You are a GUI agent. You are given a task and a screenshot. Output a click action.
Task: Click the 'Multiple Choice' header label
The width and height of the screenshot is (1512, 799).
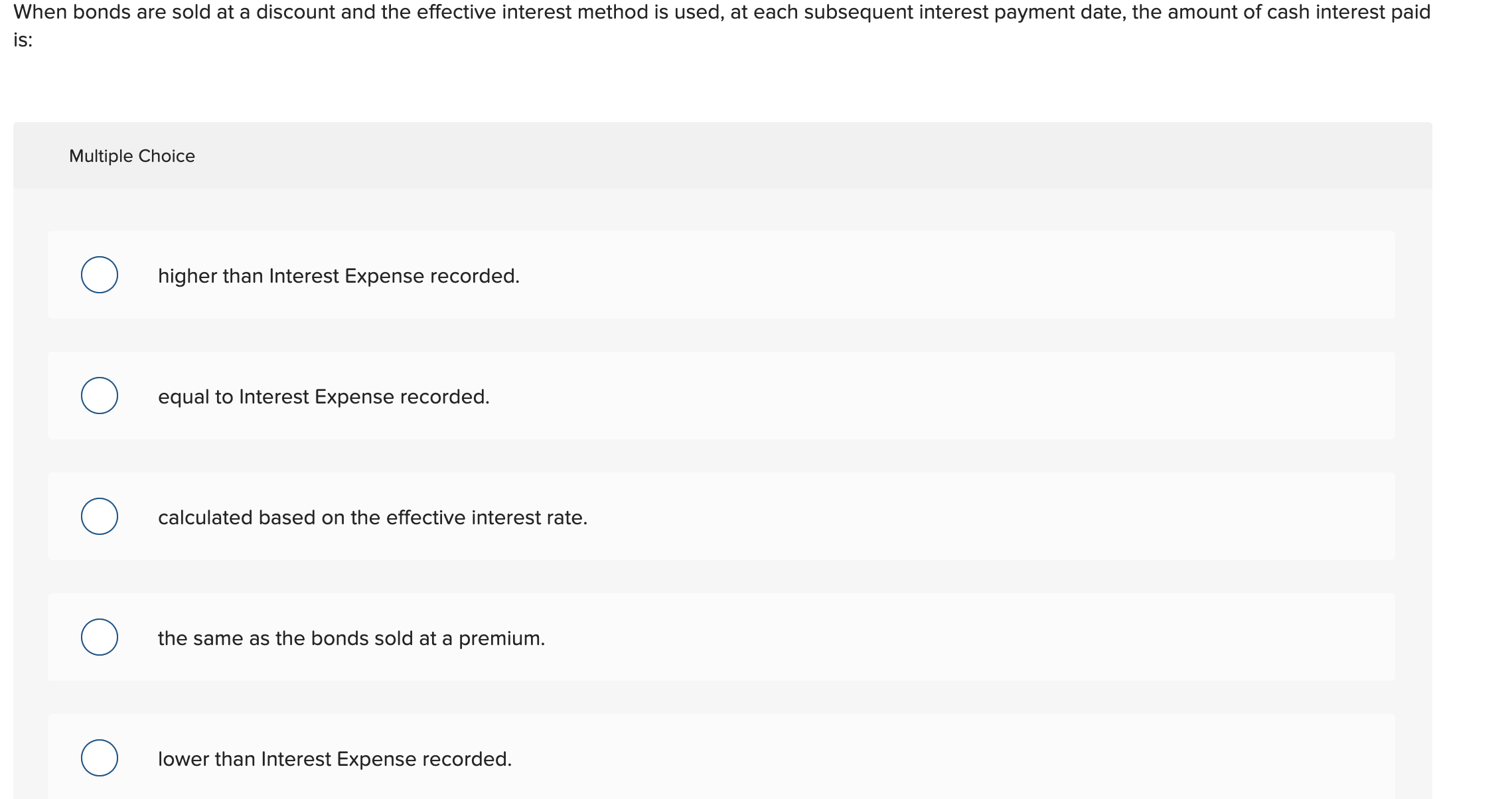click(x=131, y=156)
